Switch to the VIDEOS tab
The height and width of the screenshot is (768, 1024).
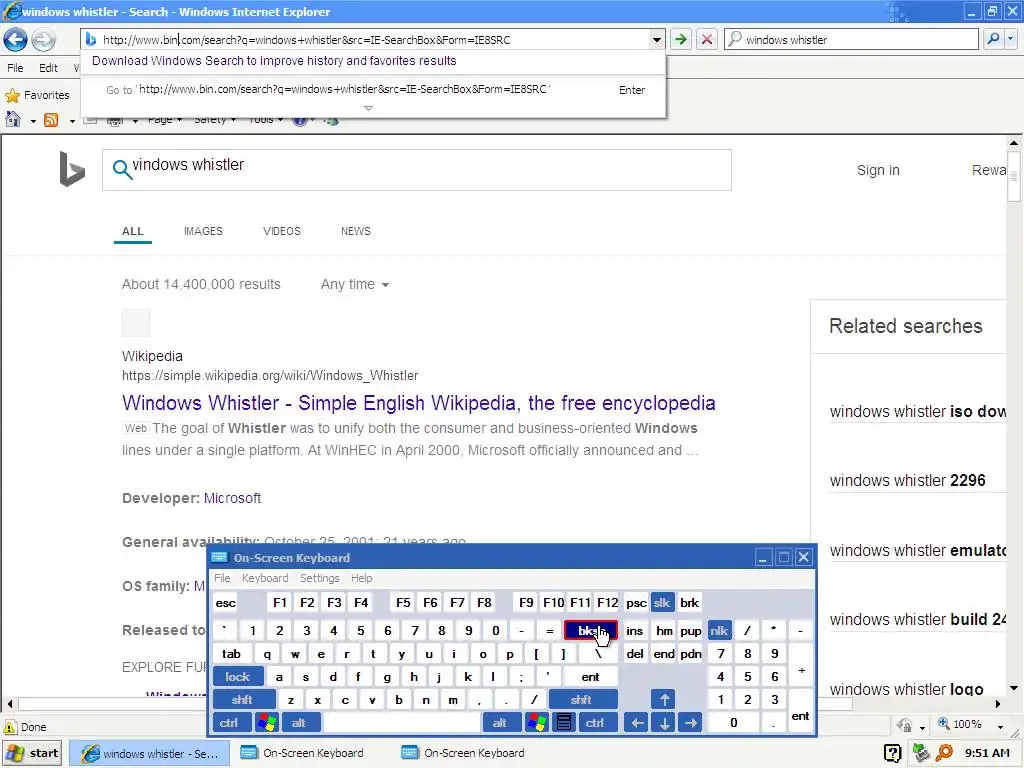(281, 231)
